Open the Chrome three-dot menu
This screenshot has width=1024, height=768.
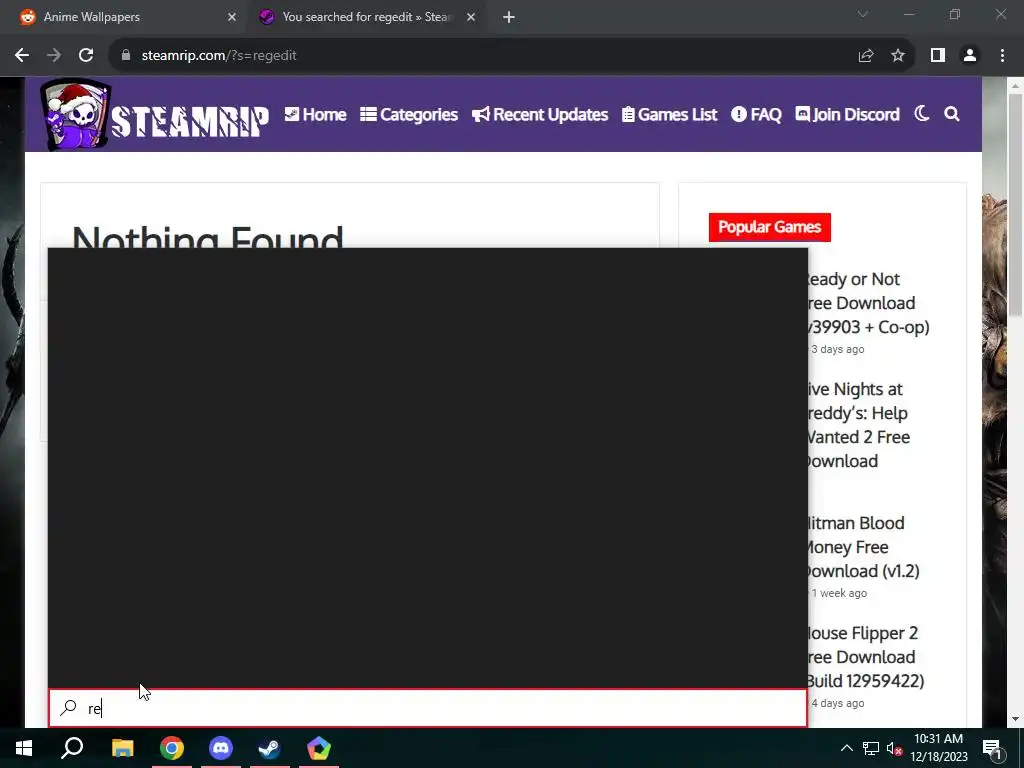[1002, 56]
